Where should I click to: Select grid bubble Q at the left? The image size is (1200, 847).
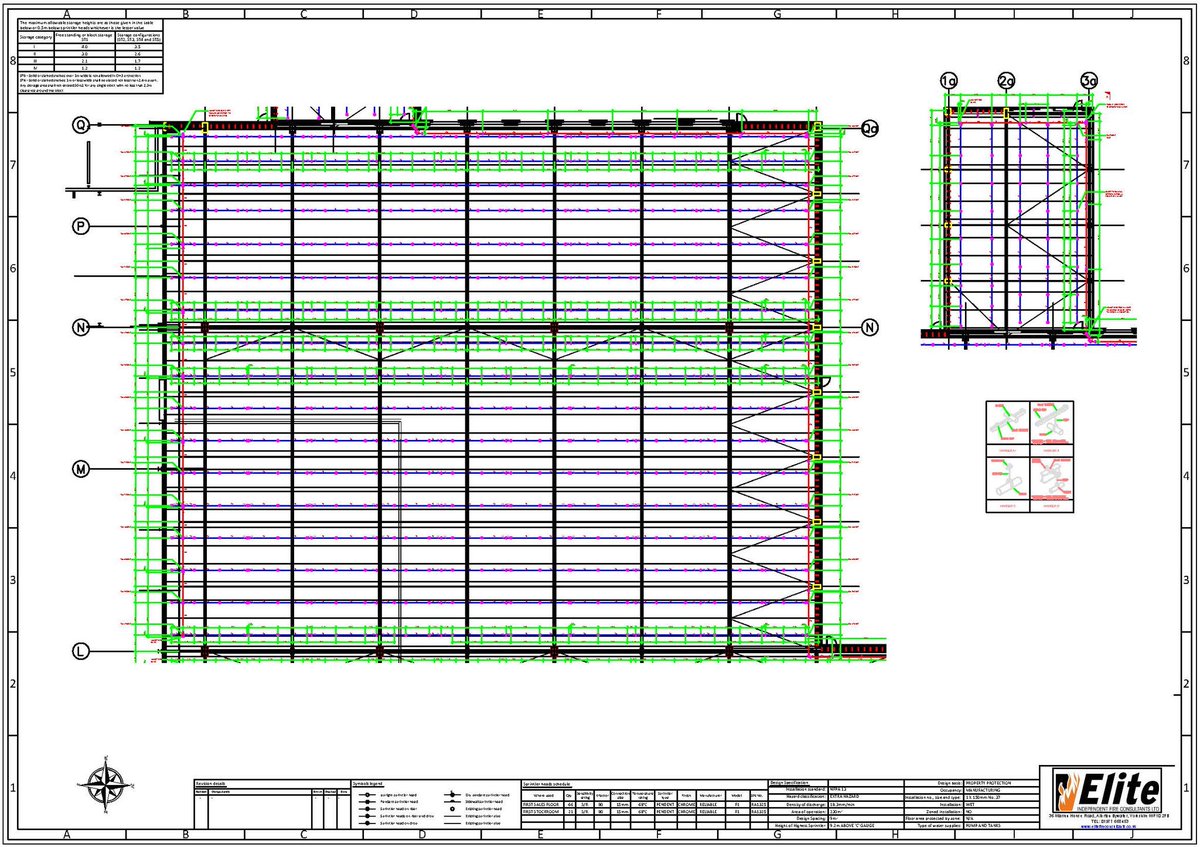(x=81, y=125)
